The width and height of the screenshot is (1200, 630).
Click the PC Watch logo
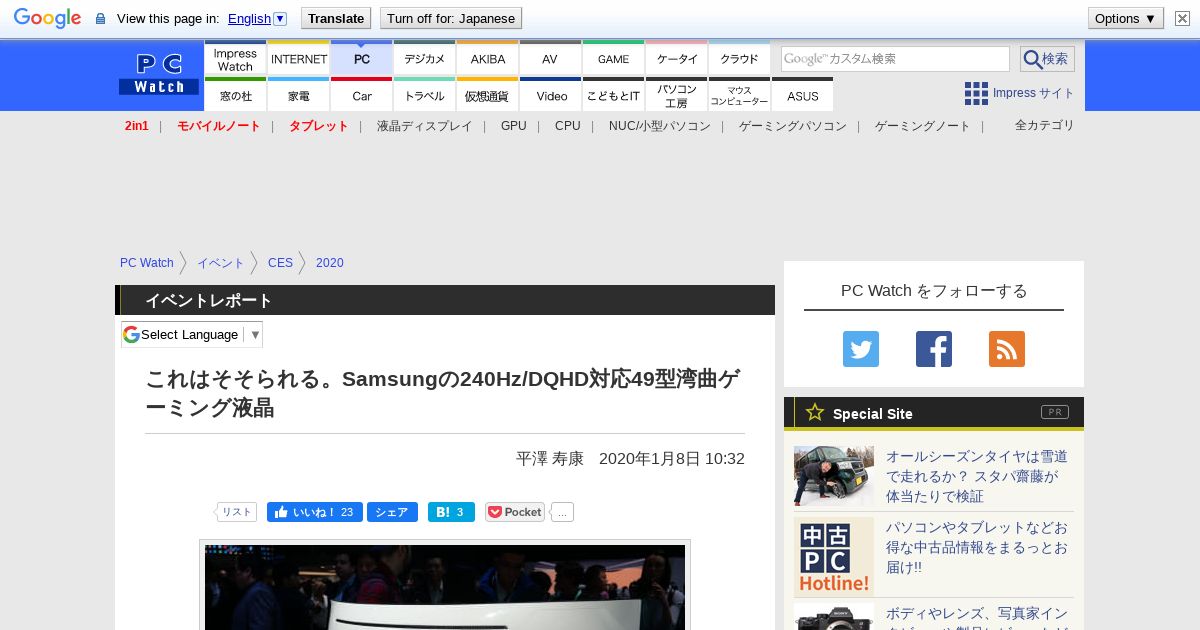(x=160, y=74)
